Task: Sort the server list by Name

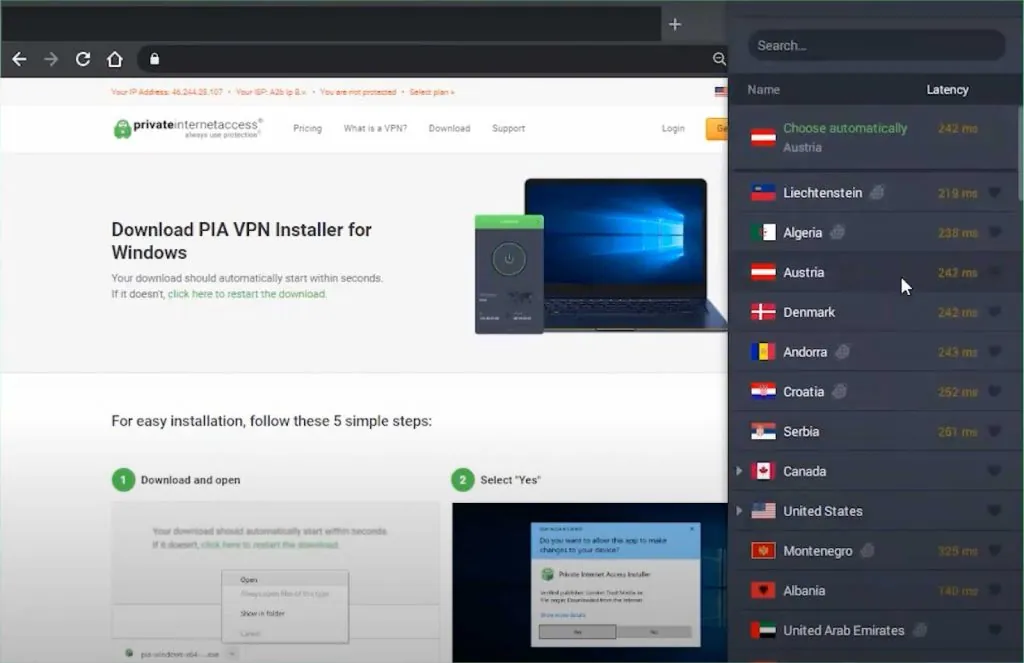Action: [x=763, y=89]
